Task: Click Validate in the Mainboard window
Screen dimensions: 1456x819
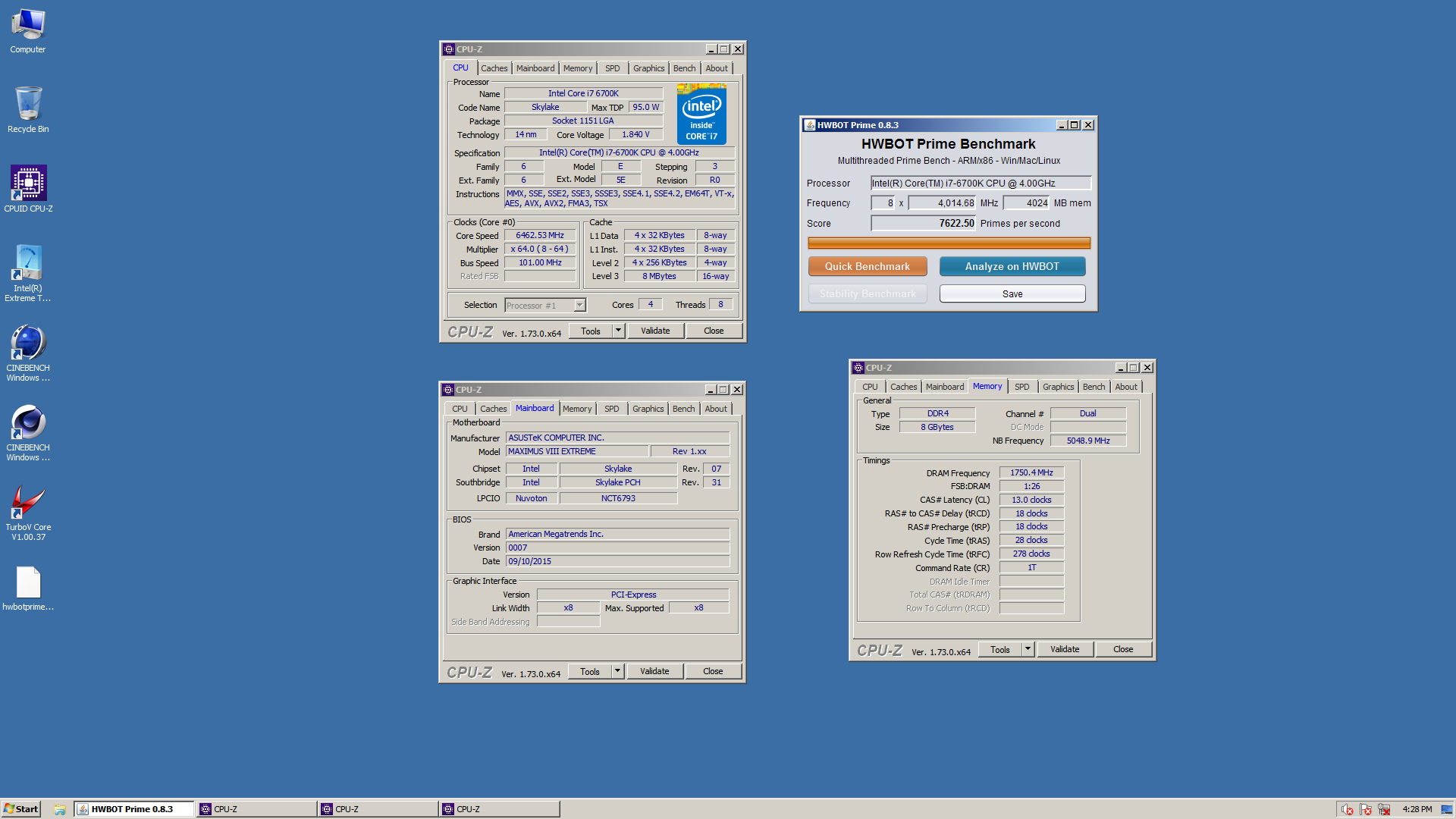Action: tap(654, 671)
